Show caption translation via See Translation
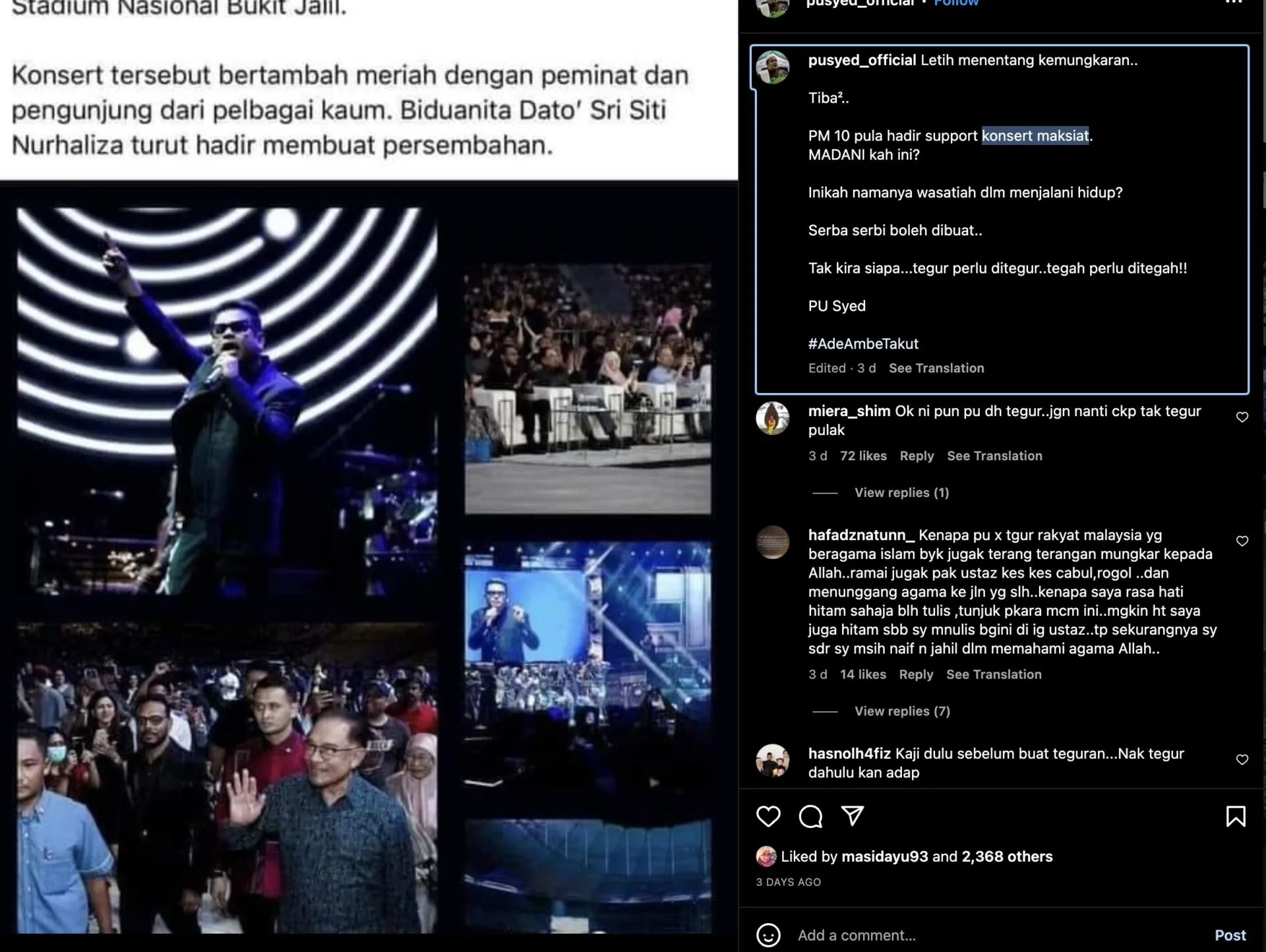 936,368
